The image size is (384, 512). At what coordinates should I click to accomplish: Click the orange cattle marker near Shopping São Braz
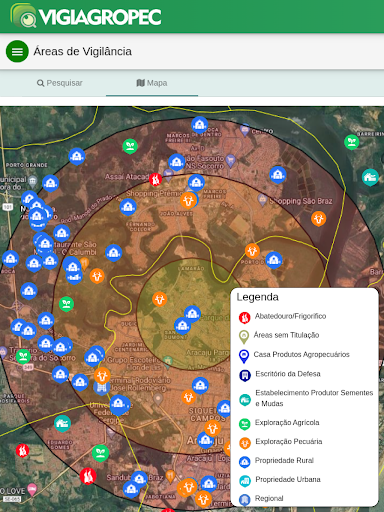319,219
